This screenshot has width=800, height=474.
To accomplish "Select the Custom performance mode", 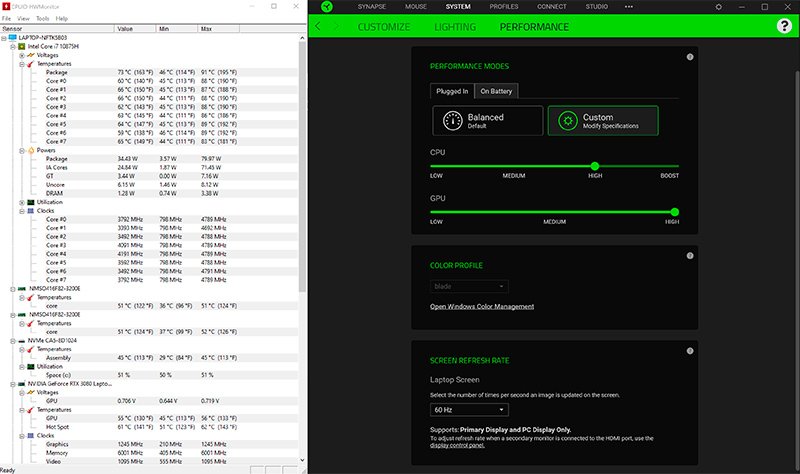I will (603, 120).
